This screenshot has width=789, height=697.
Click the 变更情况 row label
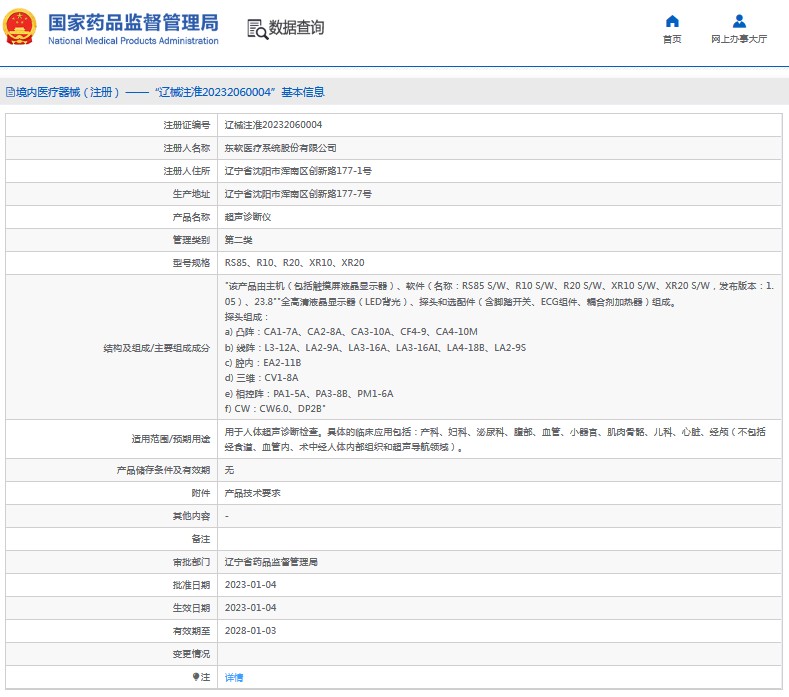pyautogui.click(x=191, y=654)
